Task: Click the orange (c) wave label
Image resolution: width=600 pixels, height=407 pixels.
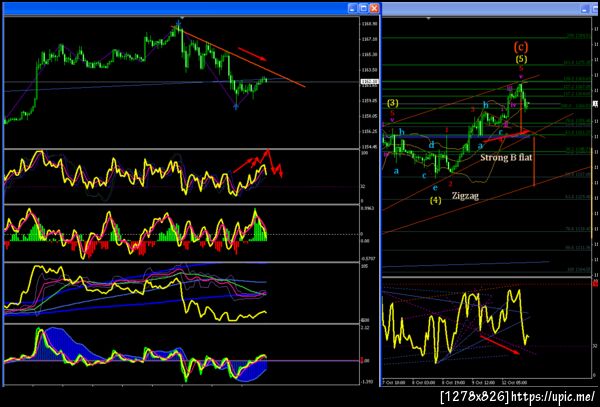Action: (521, 47)
